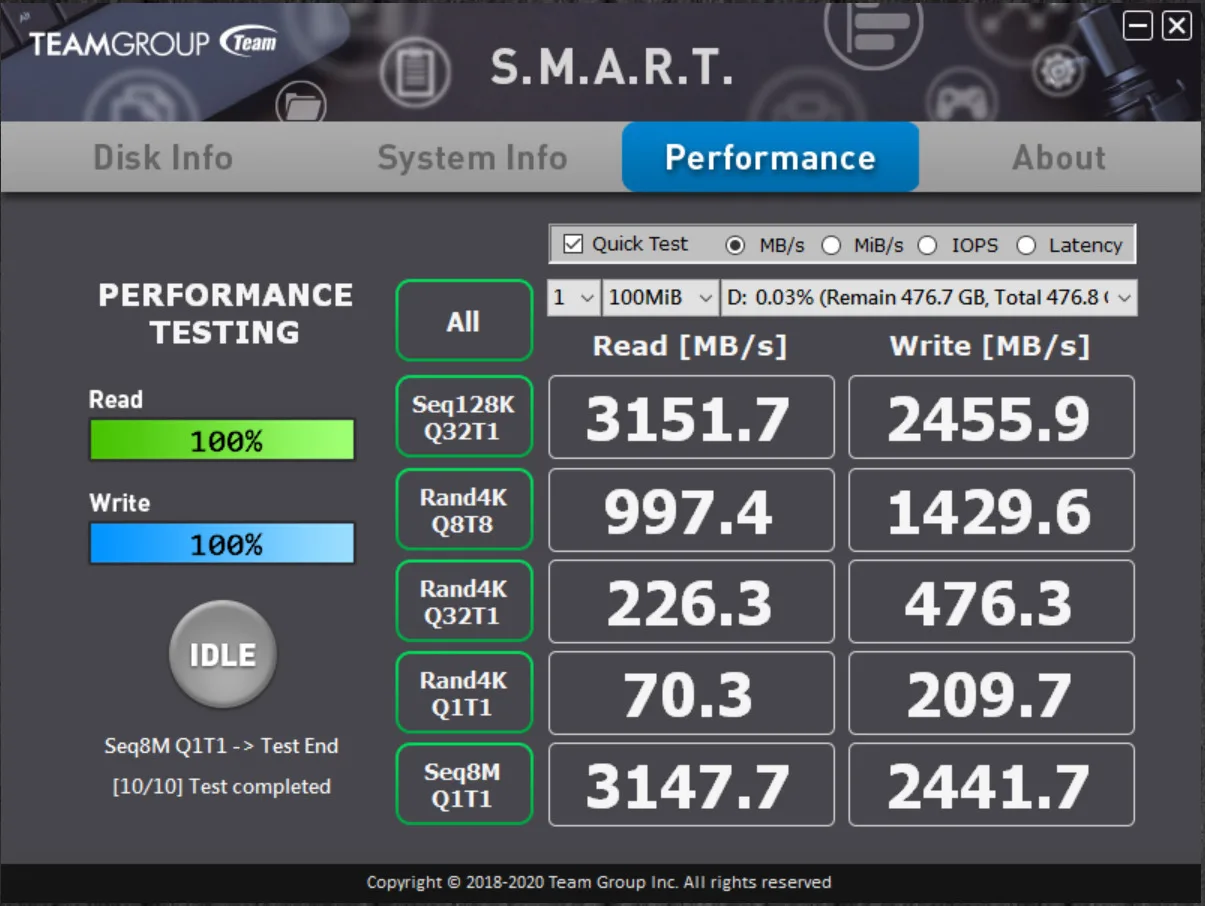
Task: Click the 2455.9 sequential write result
Action: click(991, 418)
